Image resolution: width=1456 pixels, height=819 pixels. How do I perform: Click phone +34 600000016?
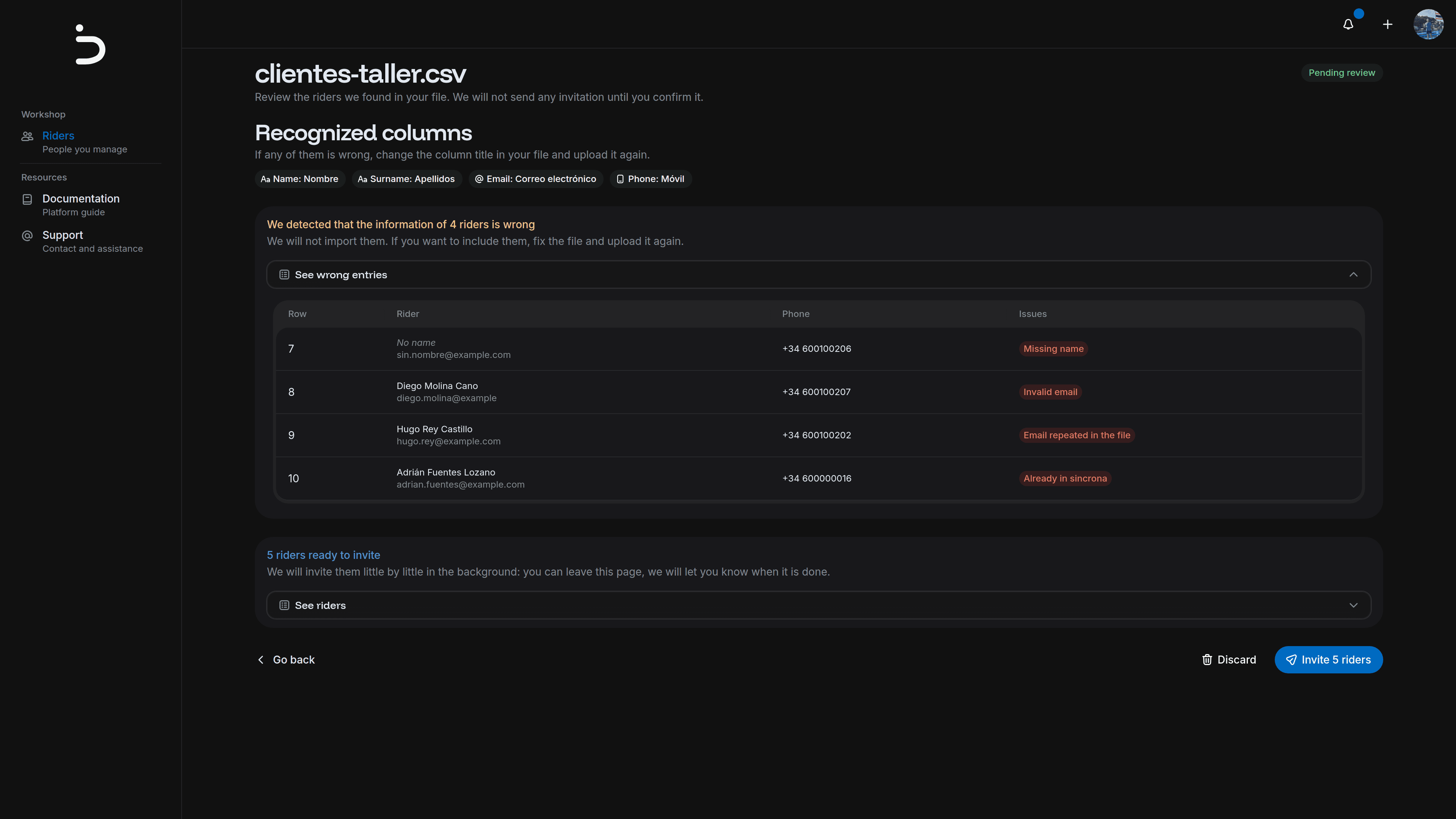click(x=817, y=479)
